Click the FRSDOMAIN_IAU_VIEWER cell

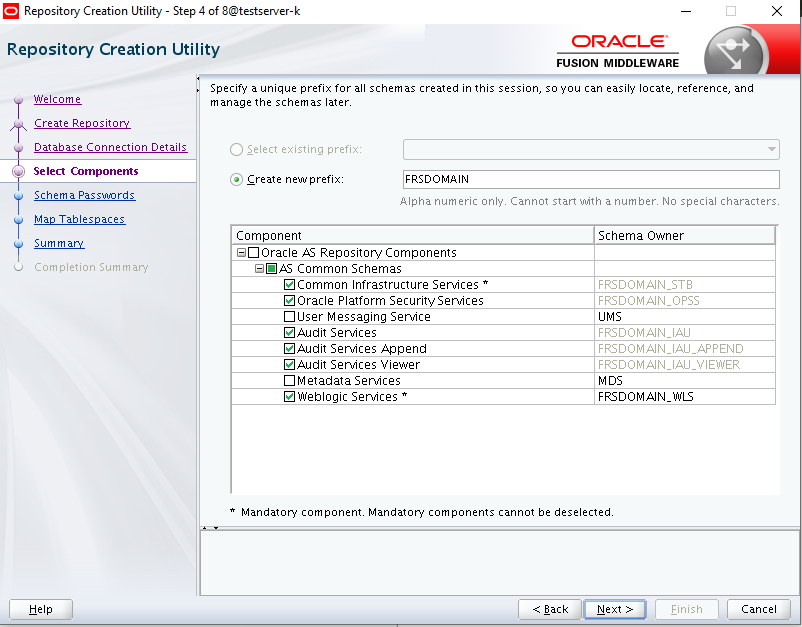[684, 365]
